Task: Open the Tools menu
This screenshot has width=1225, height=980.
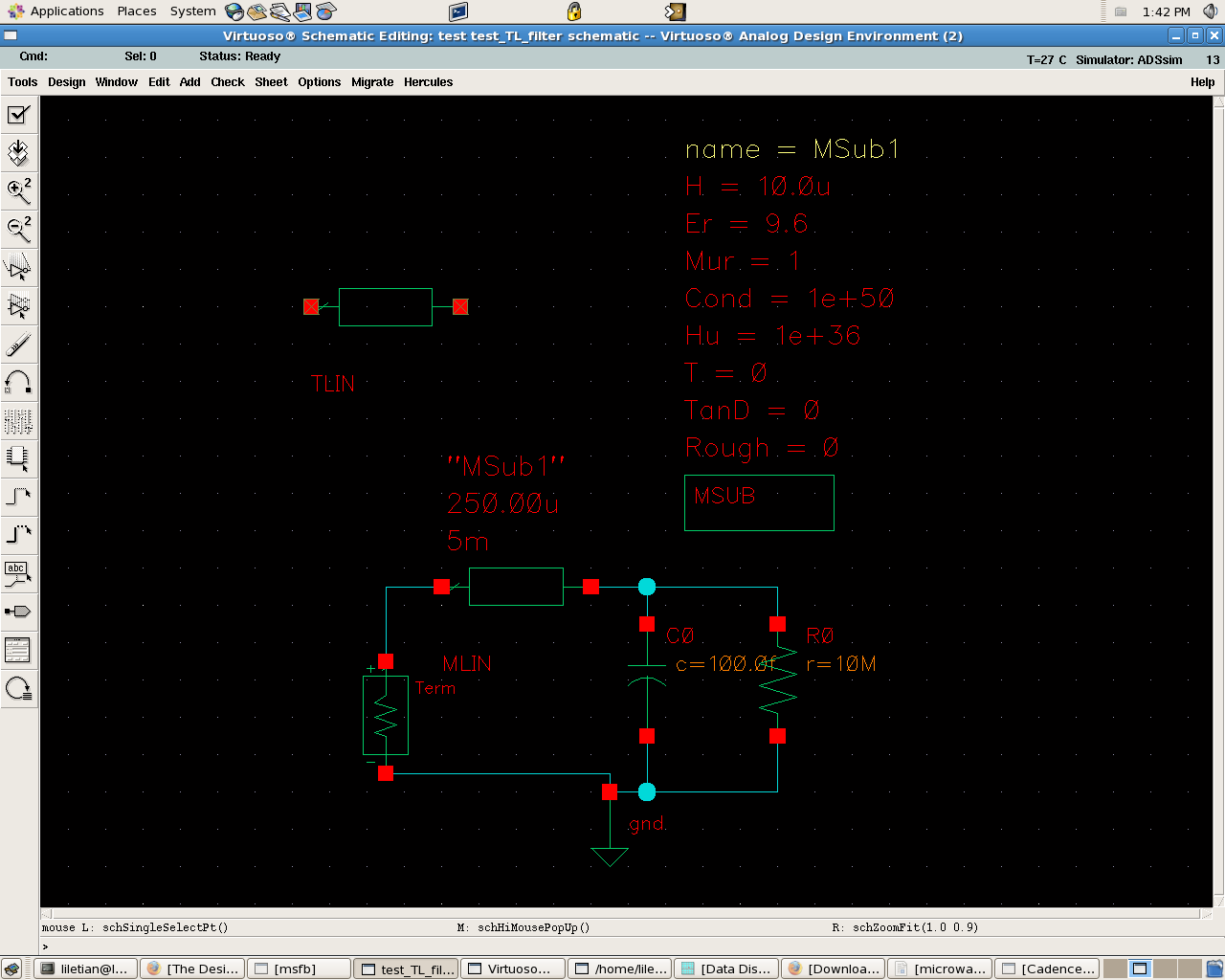Action: pos(22,82)
